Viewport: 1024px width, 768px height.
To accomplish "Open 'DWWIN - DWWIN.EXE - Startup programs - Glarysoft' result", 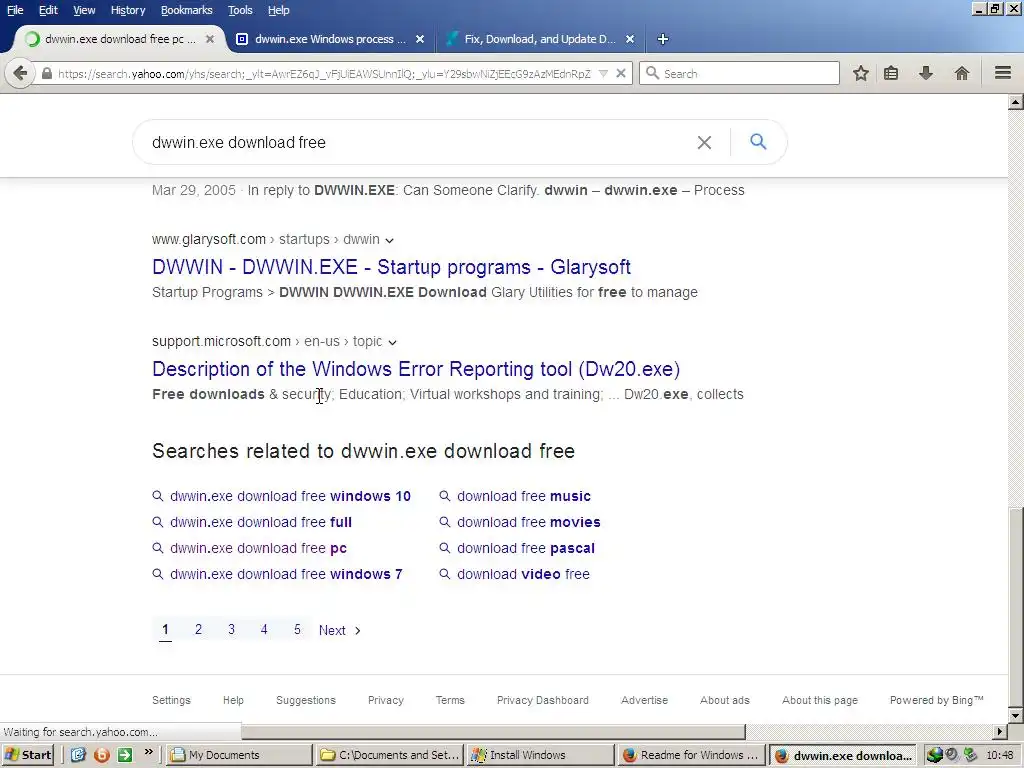I will point(391,267).
